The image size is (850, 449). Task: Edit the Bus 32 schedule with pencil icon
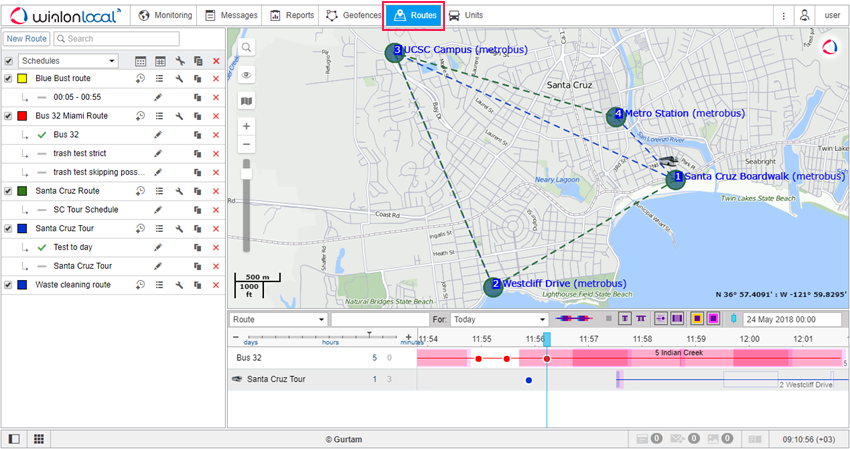(157, 134)
